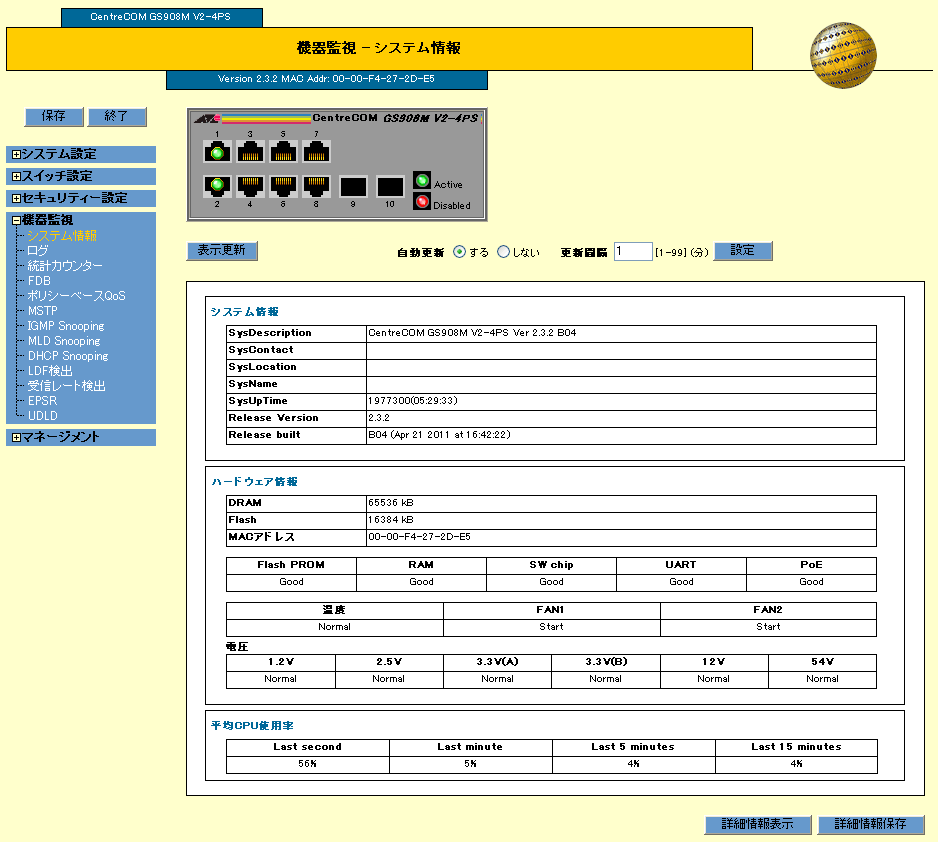This screenshot has height=842, width=938.
Task: Open ポリシーベースQoS page
Action: click(77, 295)
